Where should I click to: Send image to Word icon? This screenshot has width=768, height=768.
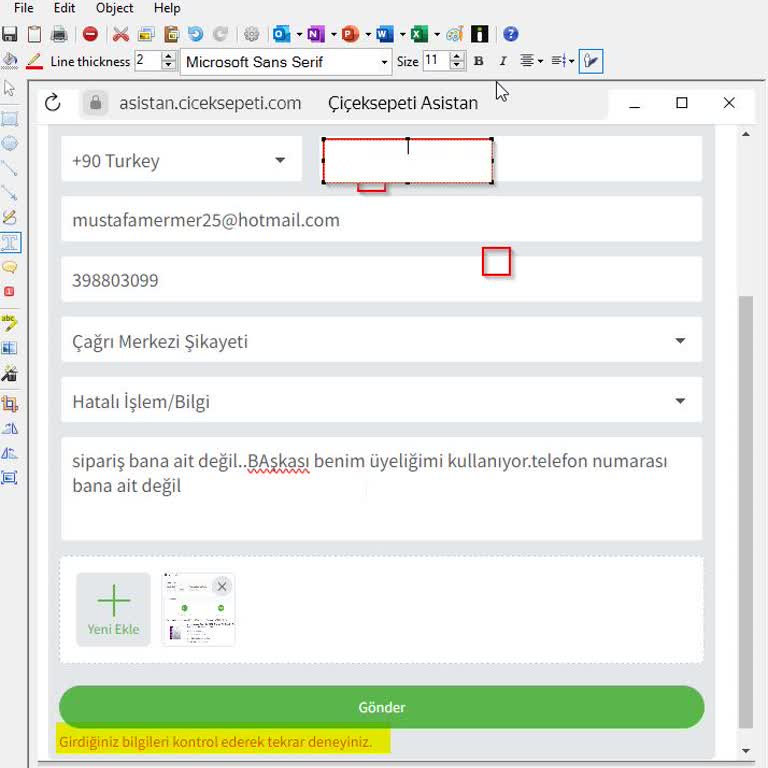point(384,34)
